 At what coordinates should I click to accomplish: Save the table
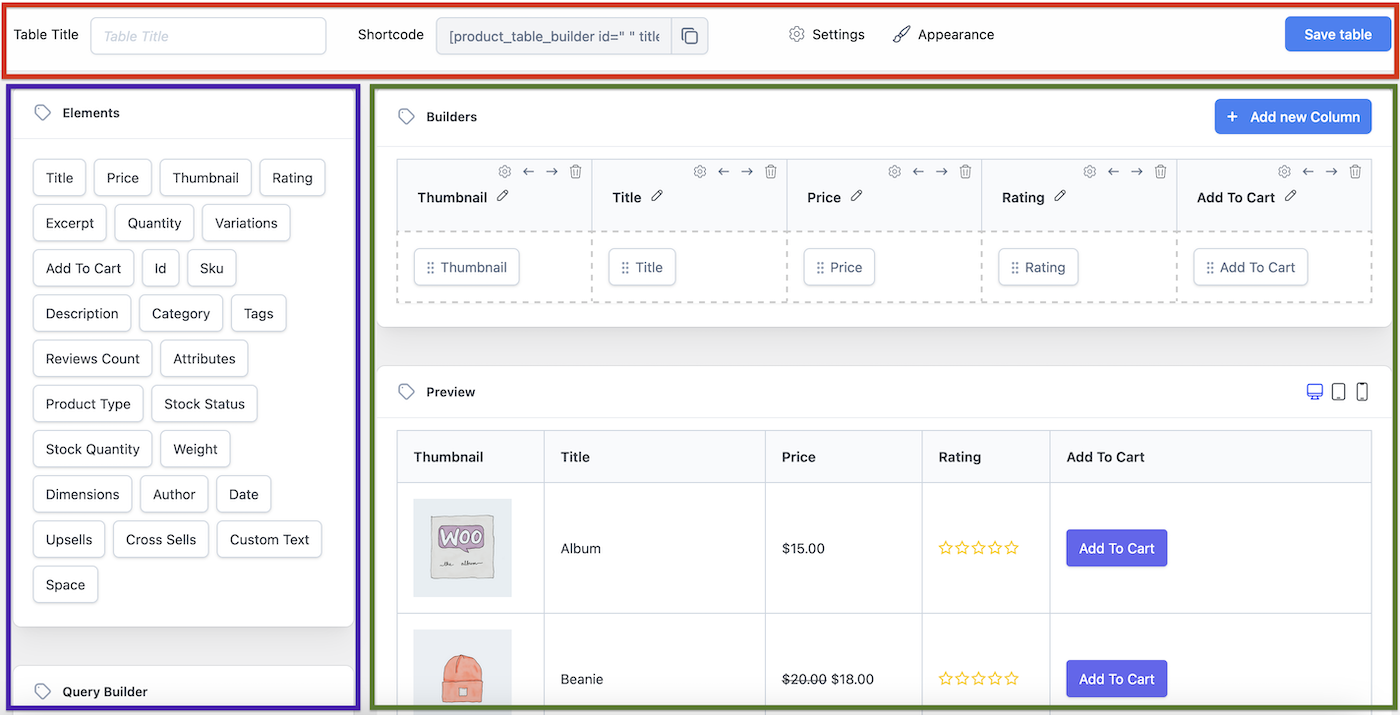pyautogui.click(x=1337, y=33)
